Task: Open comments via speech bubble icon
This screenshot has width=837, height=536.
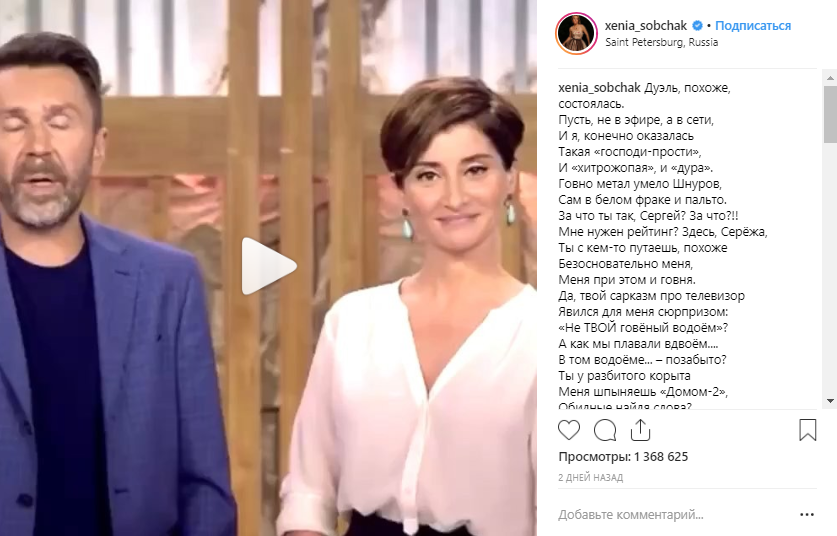Action: (605, 430)
